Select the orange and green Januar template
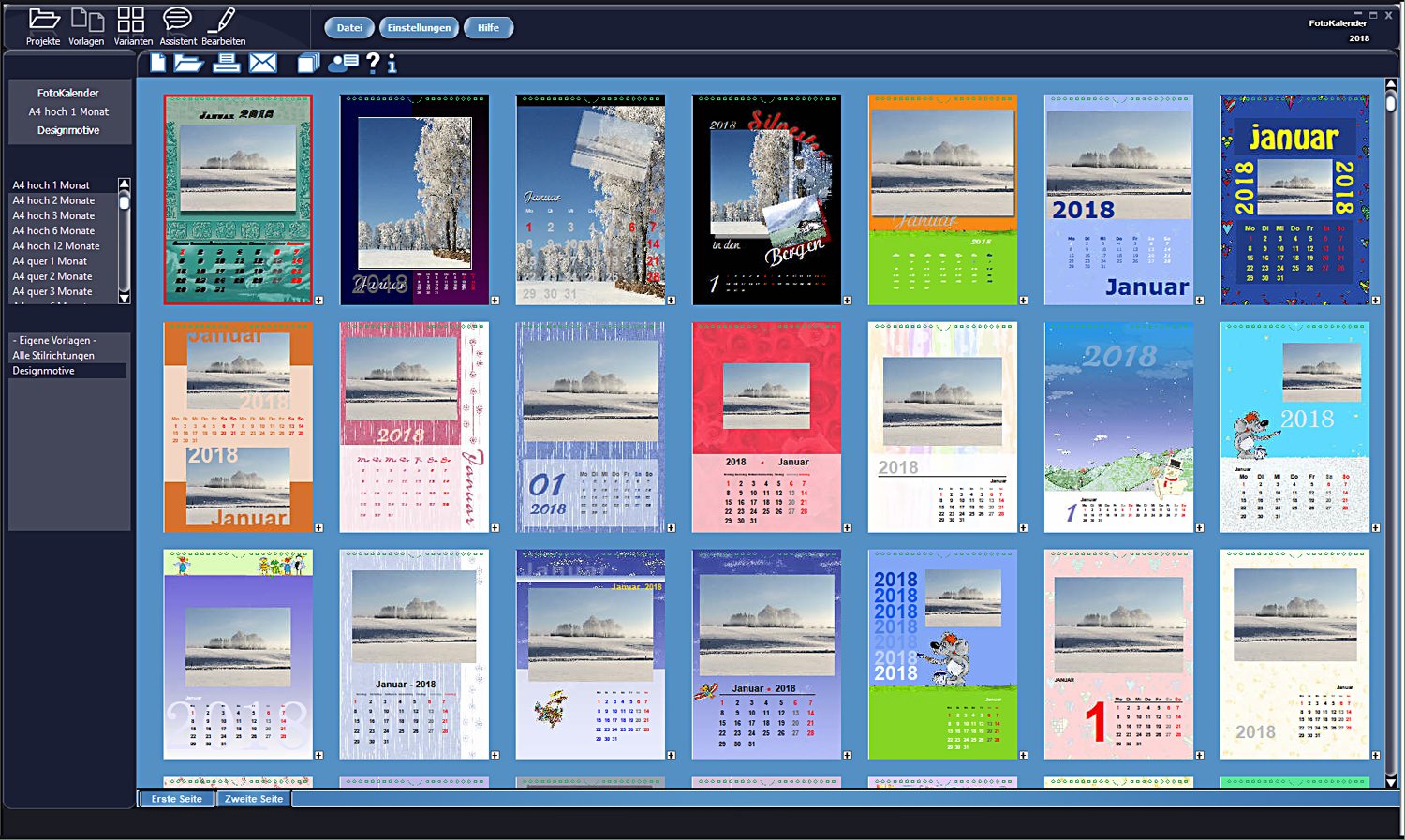 pos(942,199)
